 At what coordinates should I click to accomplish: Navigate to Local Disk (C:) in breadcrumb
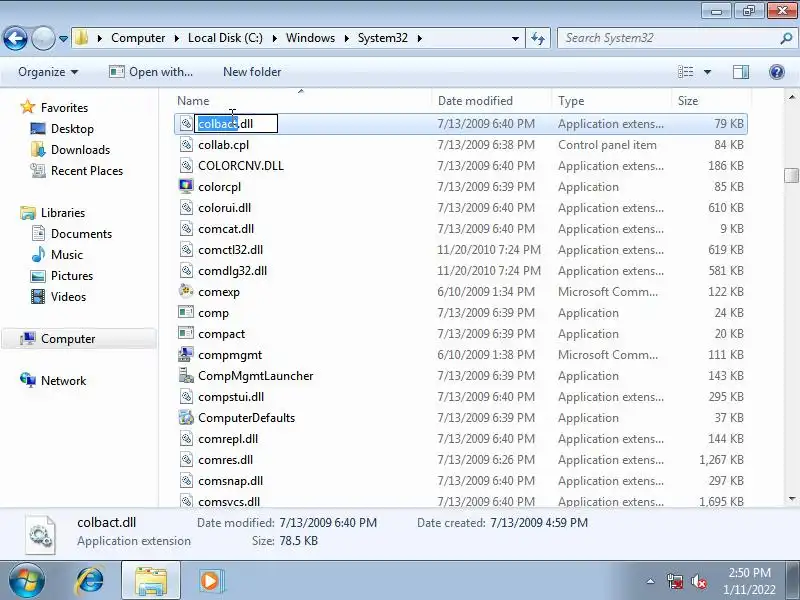pos(225,38)
